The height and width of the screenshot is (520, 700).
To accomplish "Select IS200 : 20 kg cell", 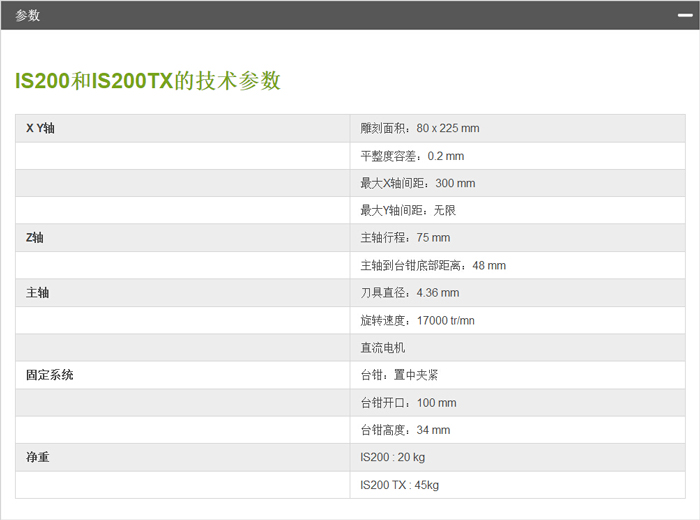I will coord(517,458).
